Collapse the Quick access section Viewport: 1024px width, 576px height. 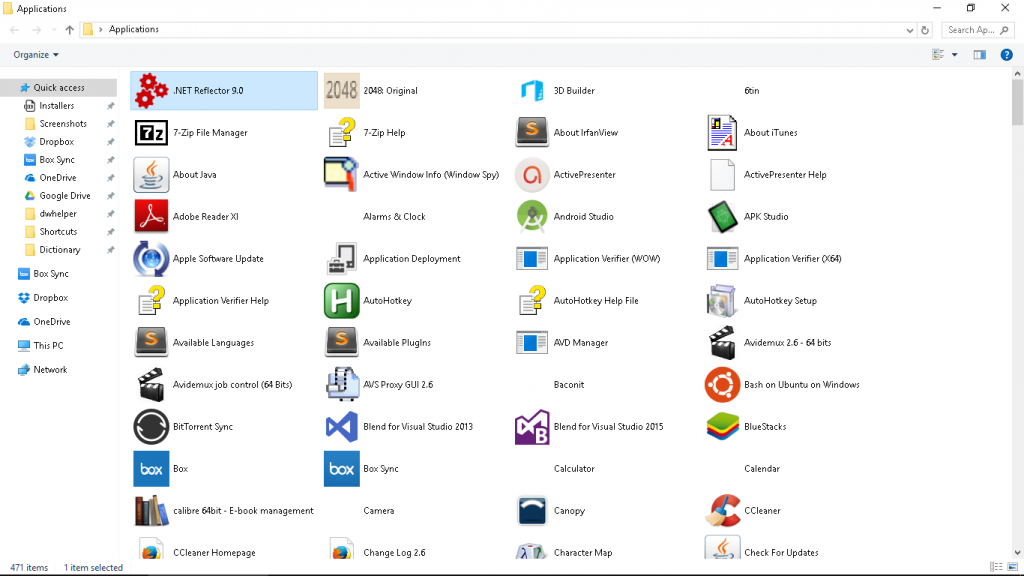click(x=14, y=87)
